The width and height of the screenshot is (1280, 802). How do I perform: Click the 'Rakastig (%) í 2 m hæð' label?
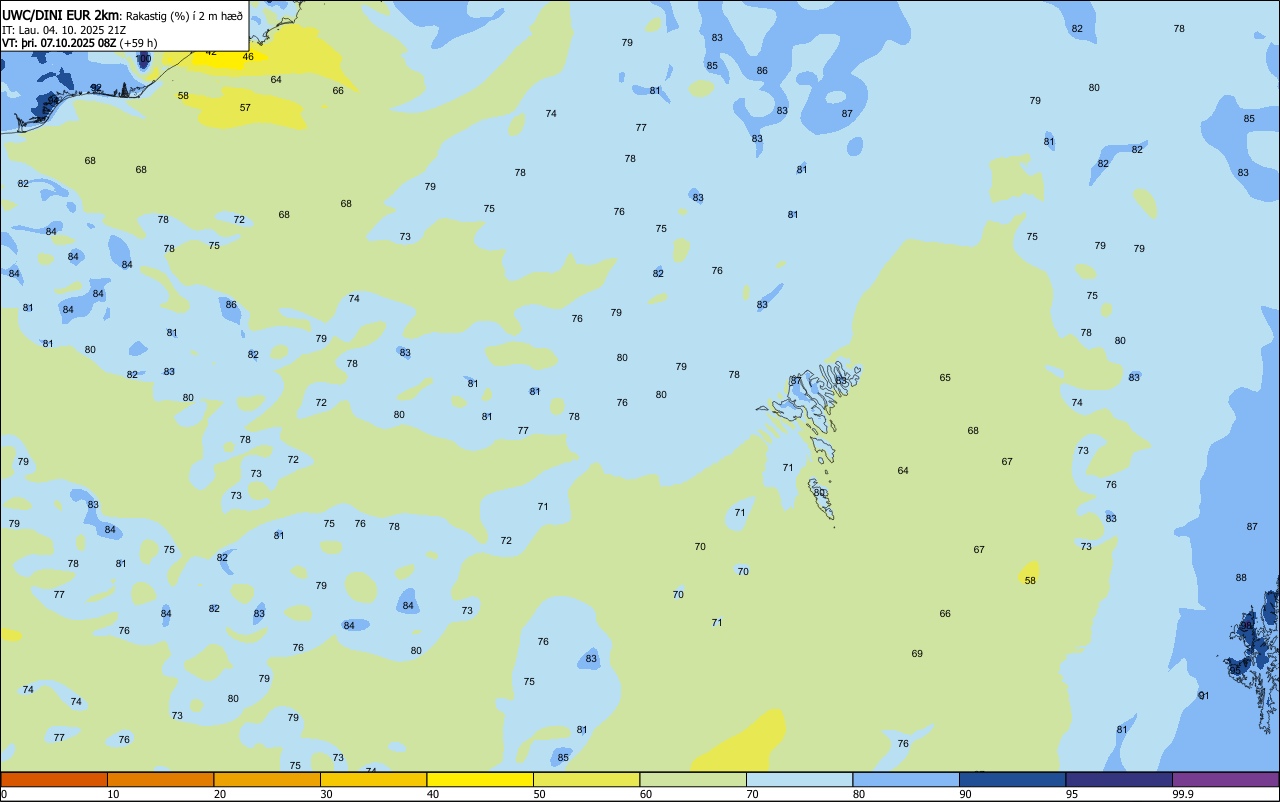click(184, 15)
